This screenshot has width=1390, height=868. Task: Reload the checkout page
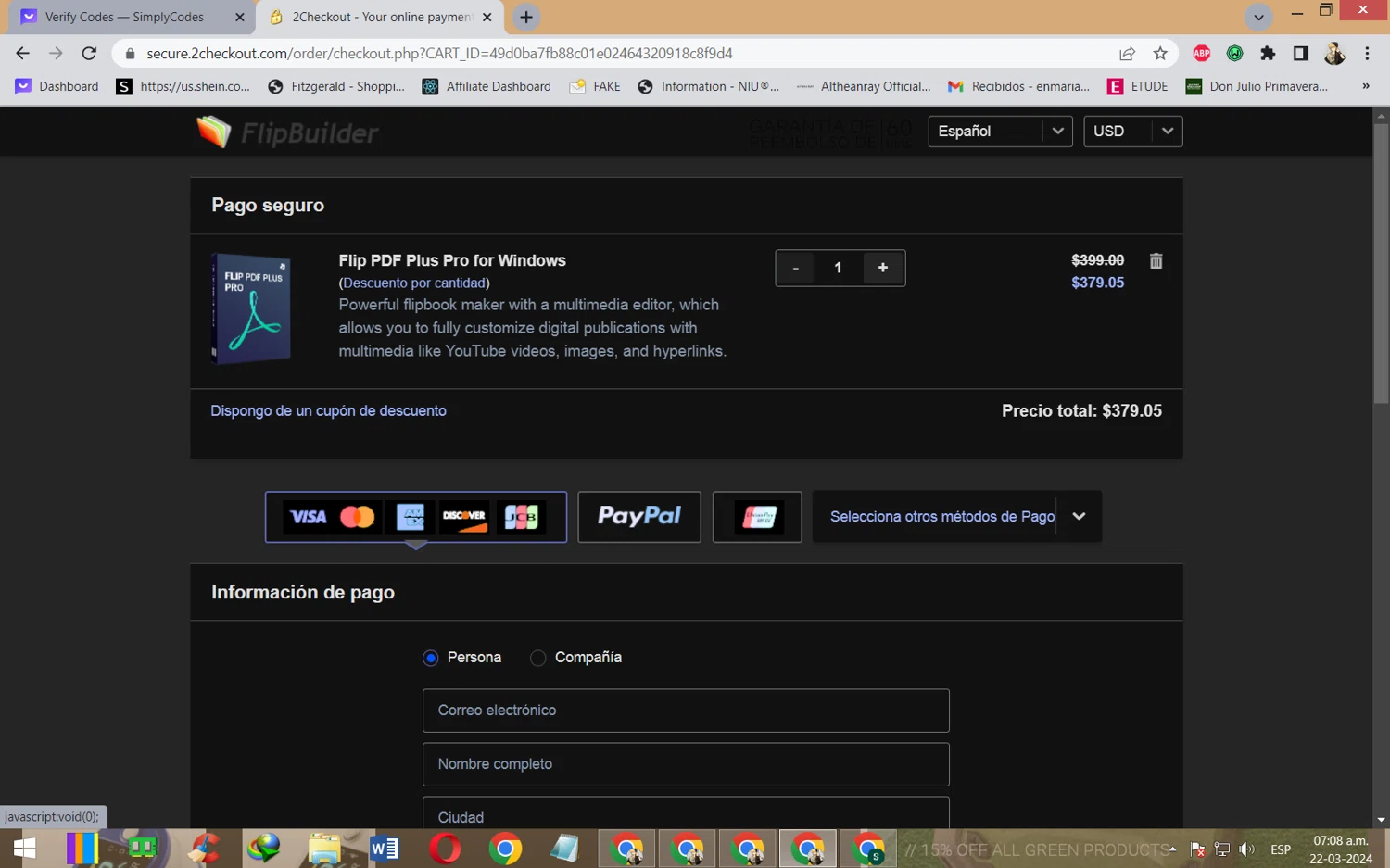(89, 53)
